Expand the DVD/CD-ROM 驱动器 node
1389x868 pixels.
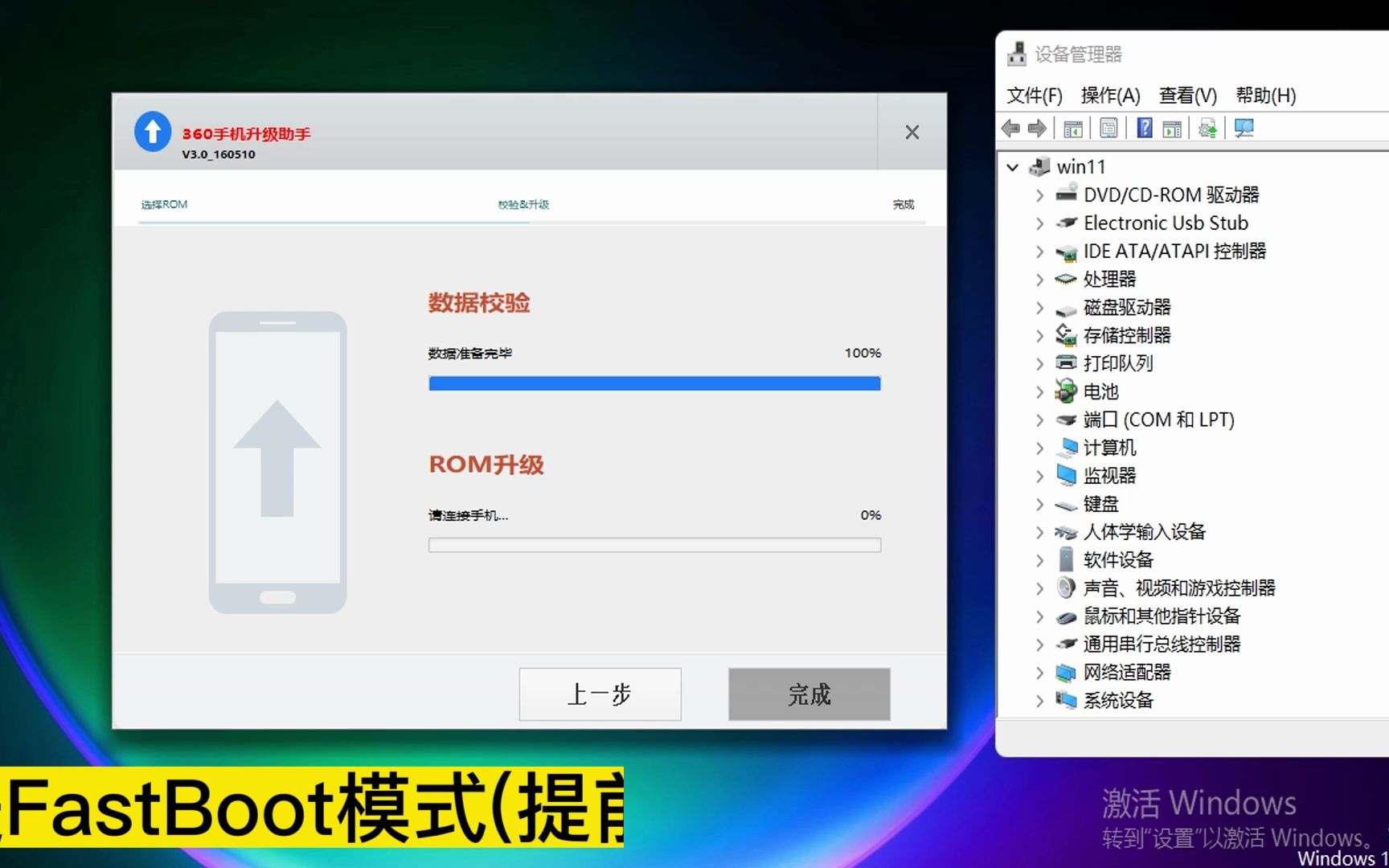(1039, 195)
